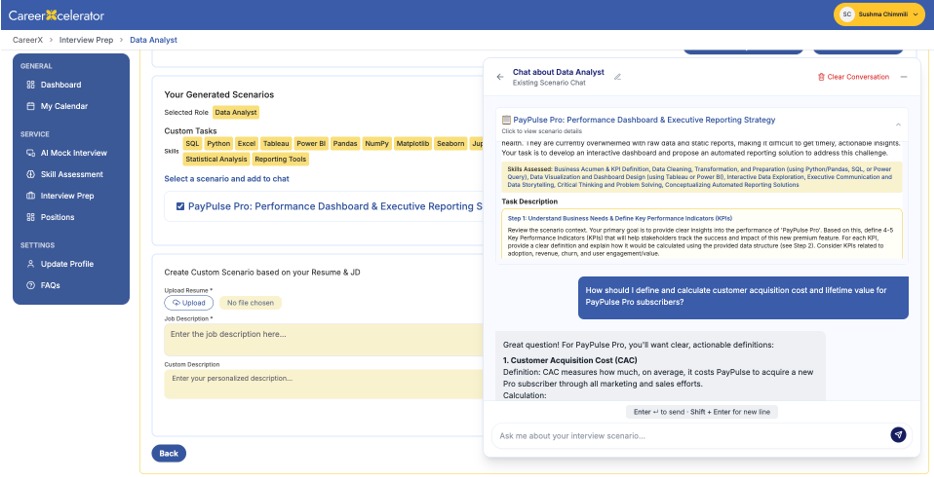Click the Update Profile person icon
This screenshot has width=934, height=477.
[31, 264]
